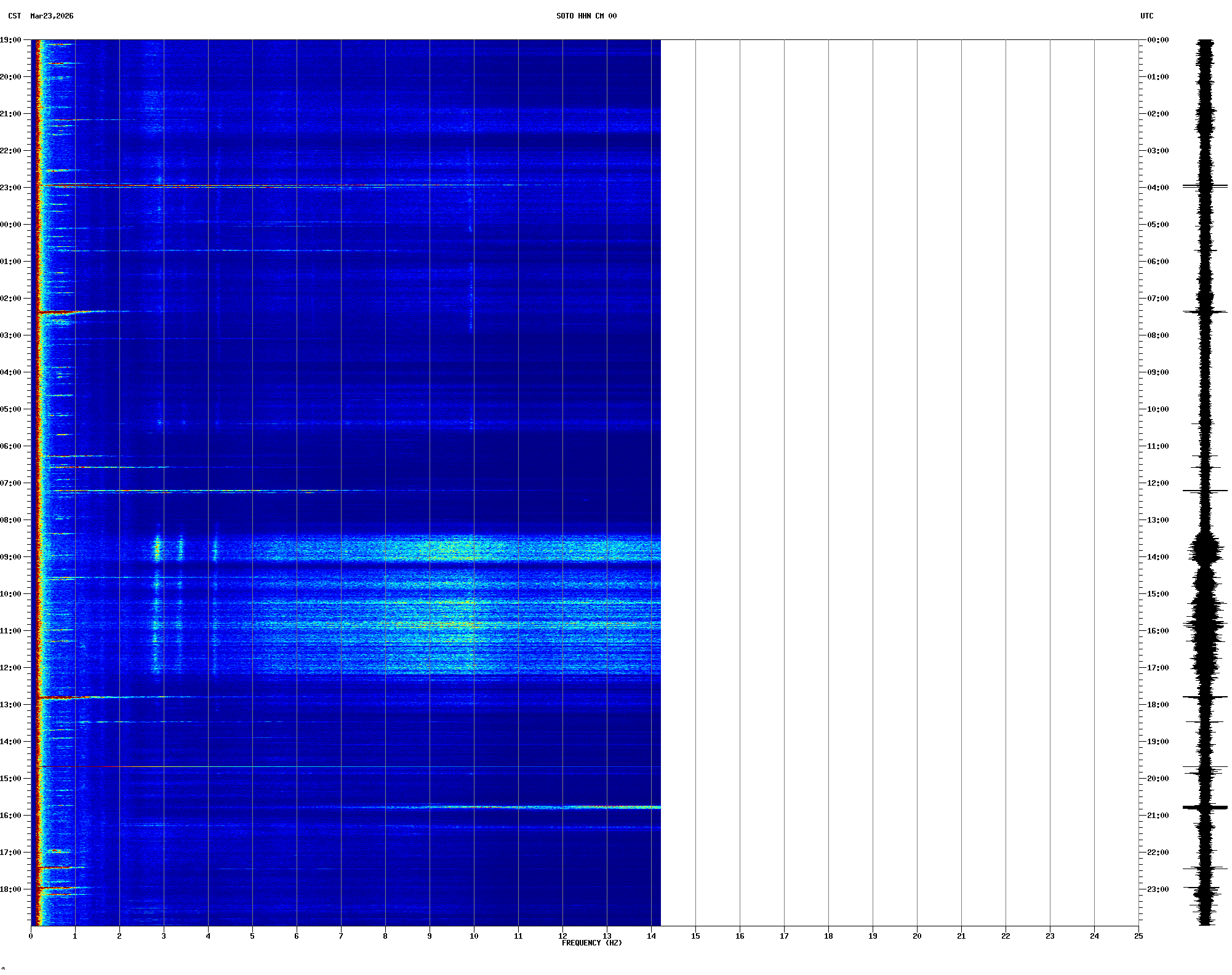This screenshot has height=975, width=1232.
Task: Click the 3 Hz frequency tick label
Action: point(164,936)
